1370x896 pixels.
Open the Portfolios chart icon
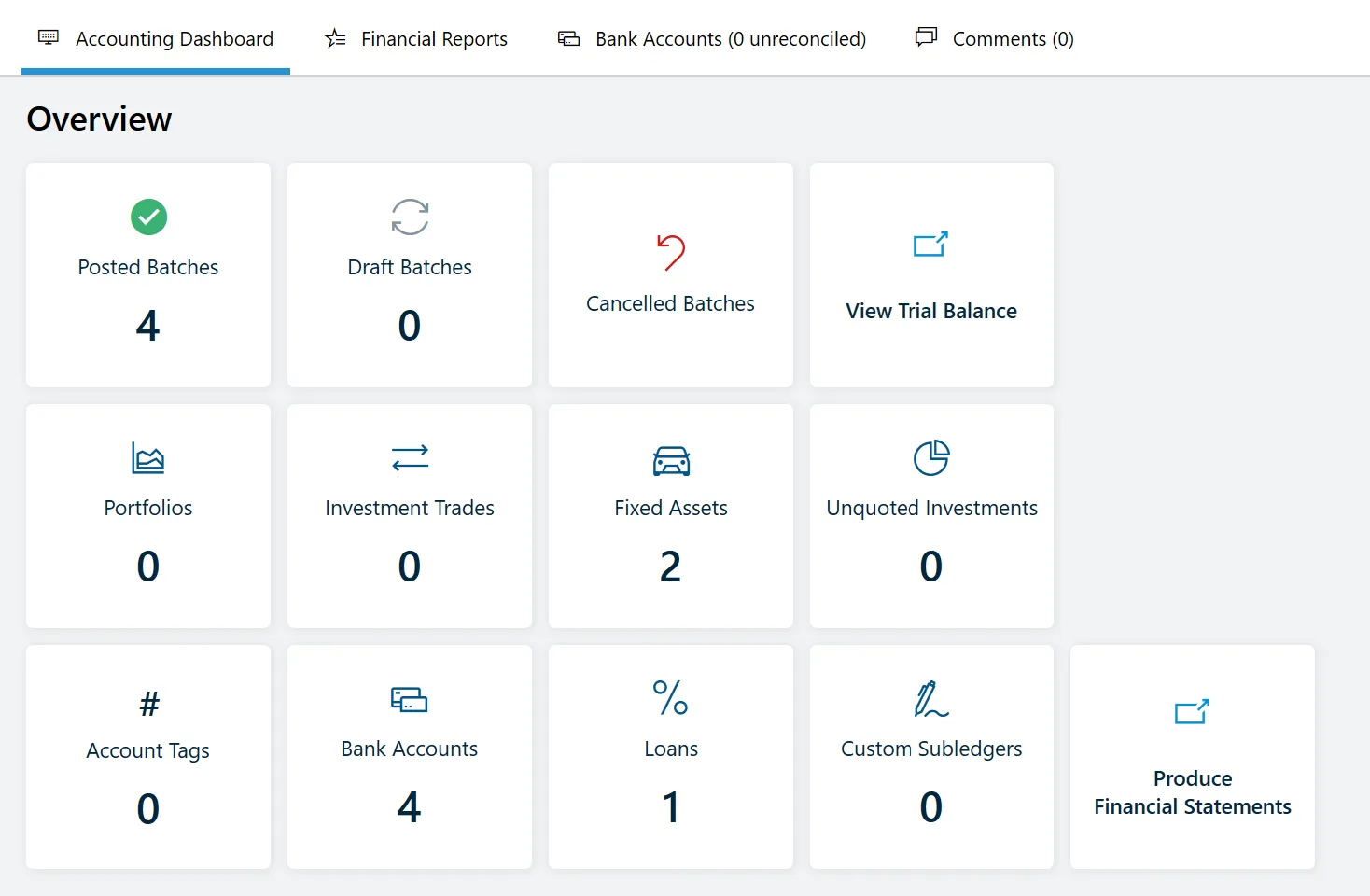[x=147, y=458]
